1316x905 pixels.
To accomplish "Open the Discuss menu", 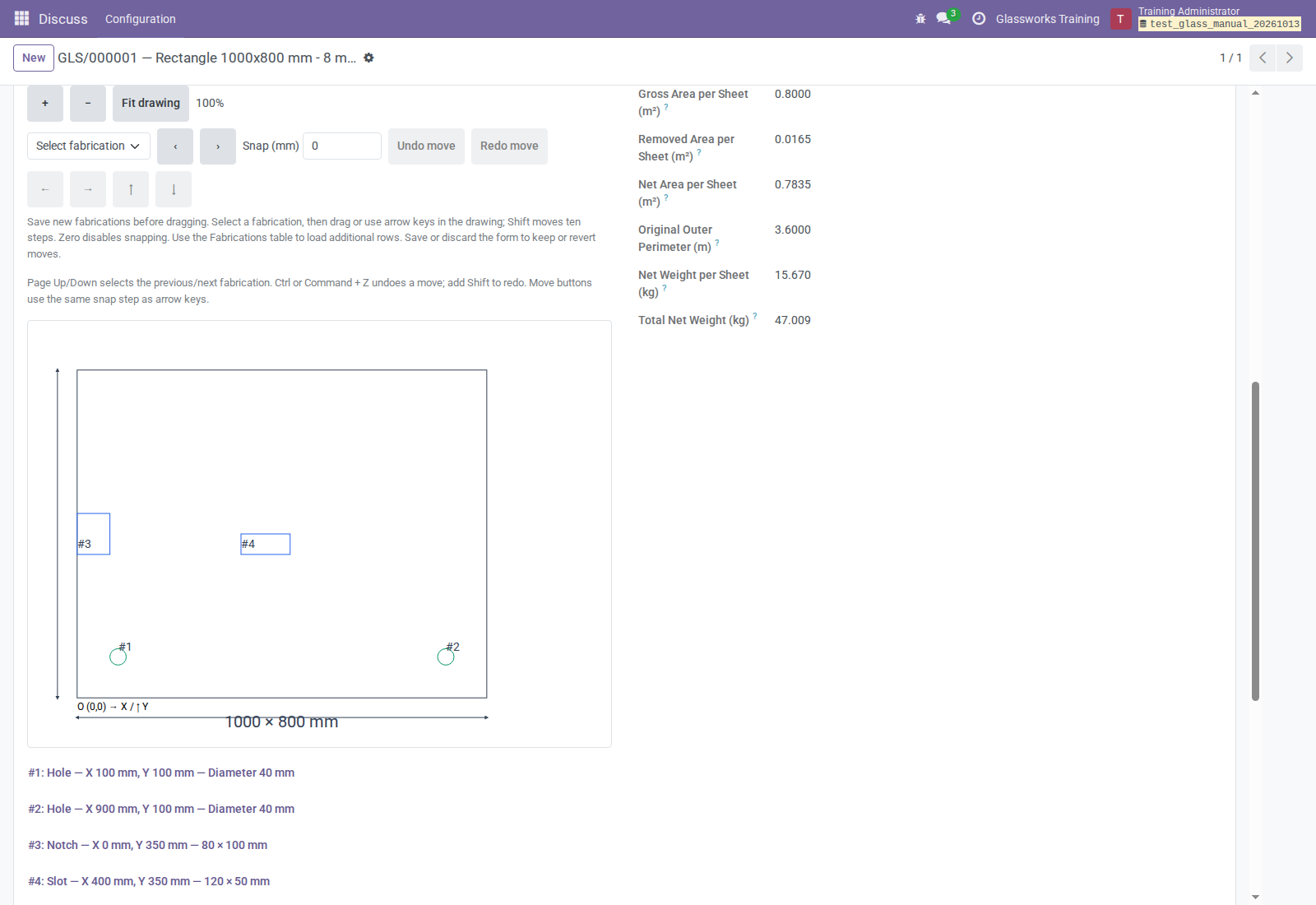I will coord(63,19).
